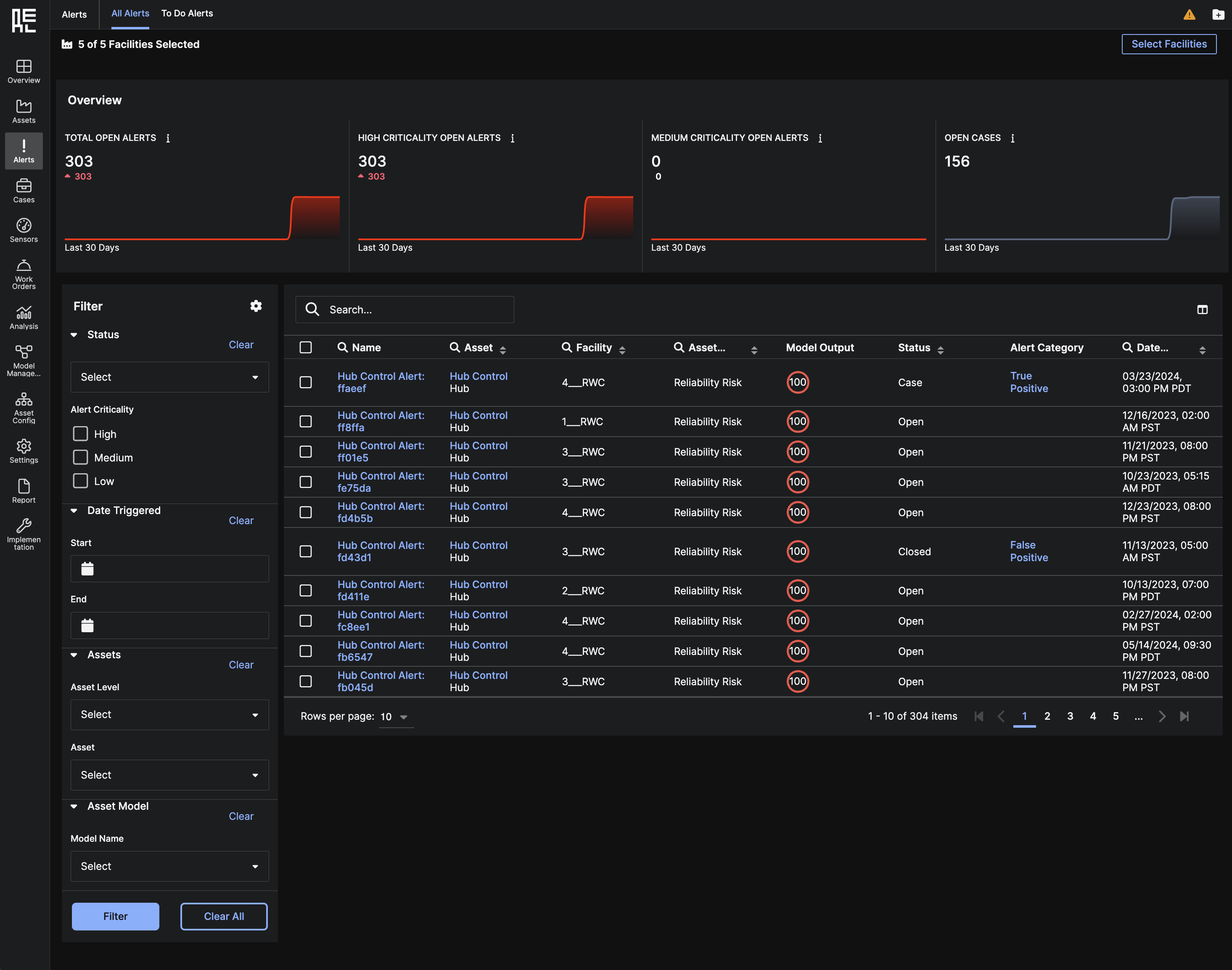Screen dimensions: 1232x970
Task: Click Total Open Alerts info icon
Action: coord(168,138)
